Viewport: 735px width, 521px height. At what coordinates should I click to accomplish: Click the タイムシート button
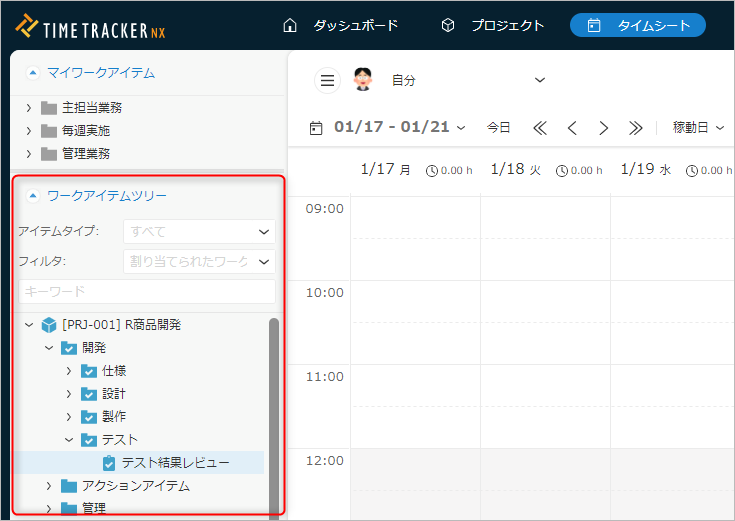pyautogui.click(x=637, y=25)
